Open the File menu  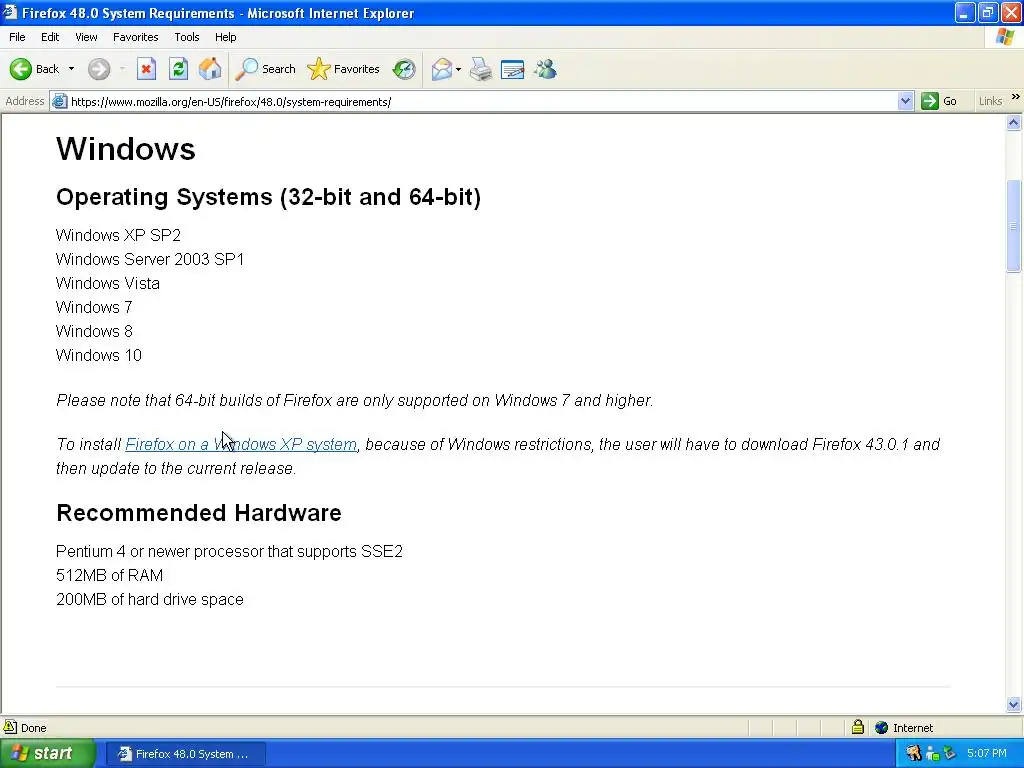pyautogui.click(x=17, y=37)
